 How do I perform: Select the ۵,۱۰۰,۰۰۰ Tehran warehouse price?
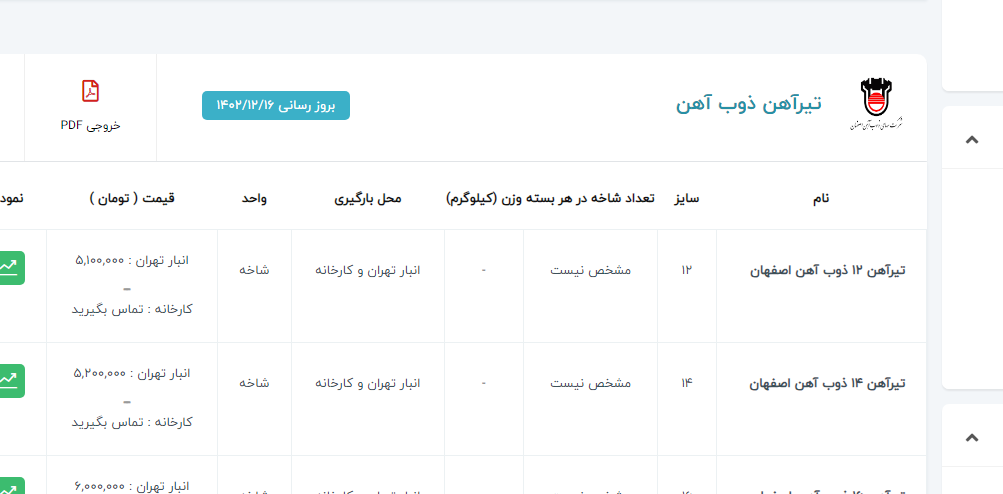(100, 260)
